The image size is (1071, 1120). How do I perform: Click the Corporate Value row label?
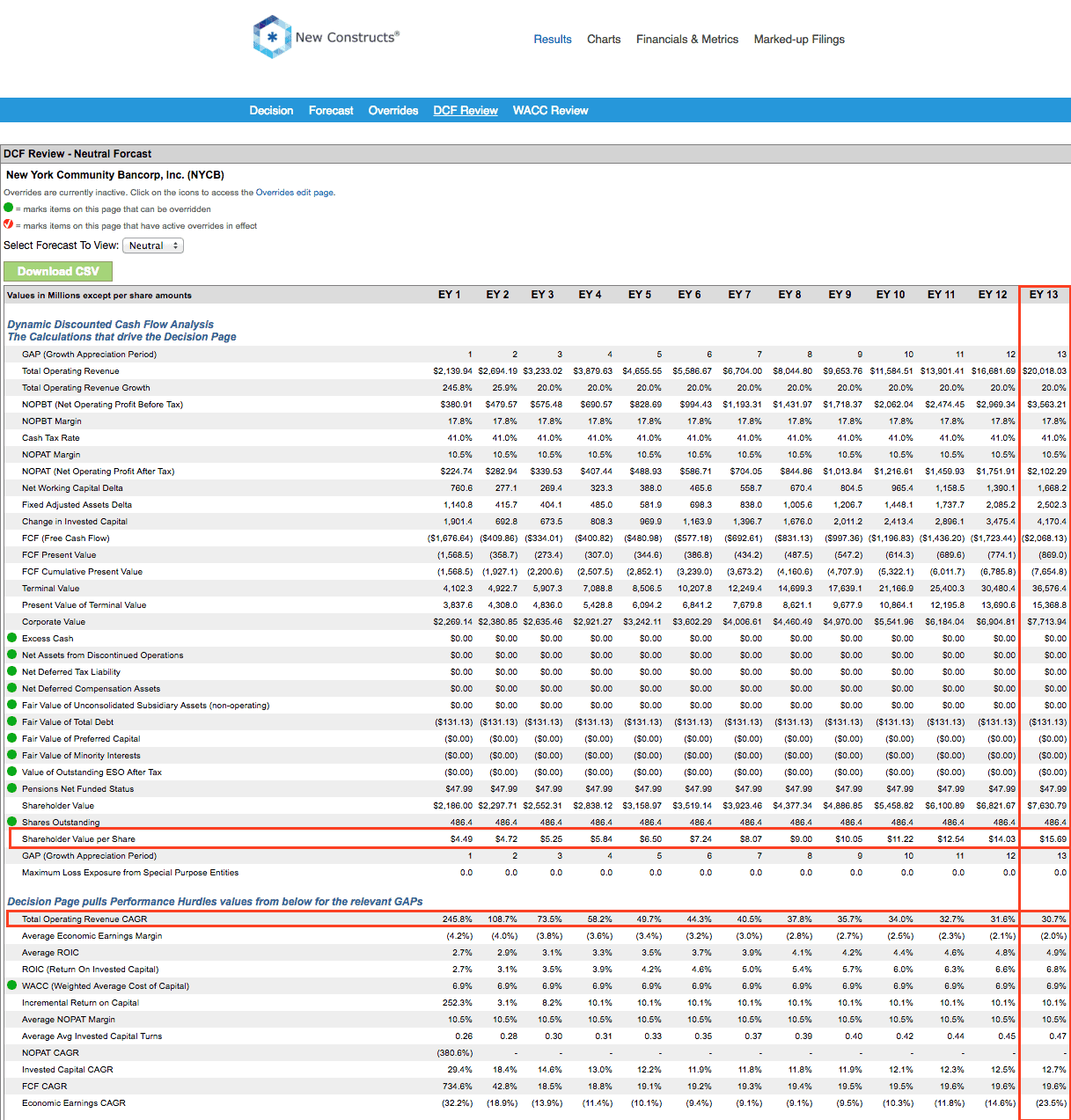54,621
